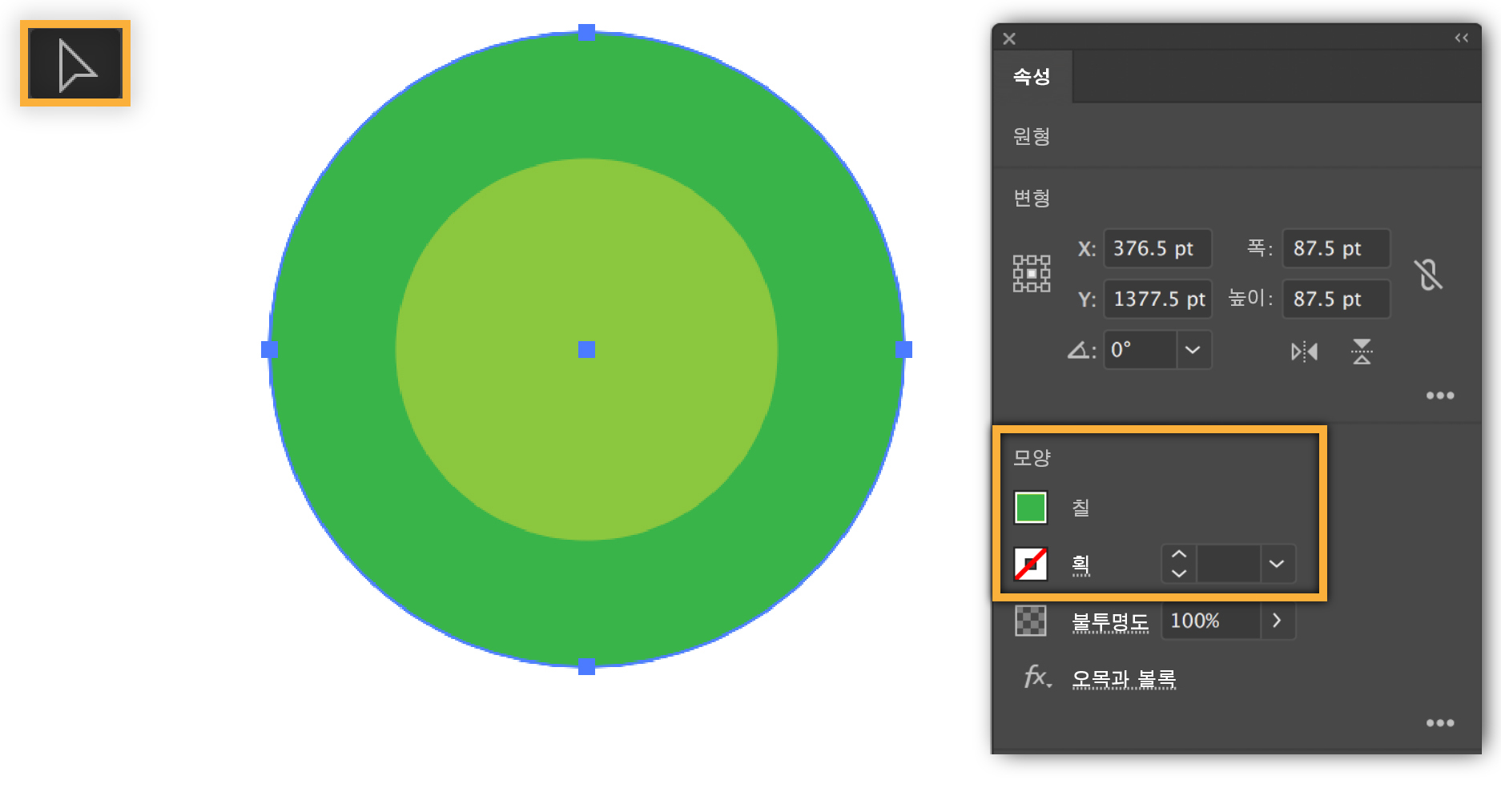This screenshot has width=1501, height=812.
Task: Toggle constrain width and height proportions
Action: (1428, 275)
